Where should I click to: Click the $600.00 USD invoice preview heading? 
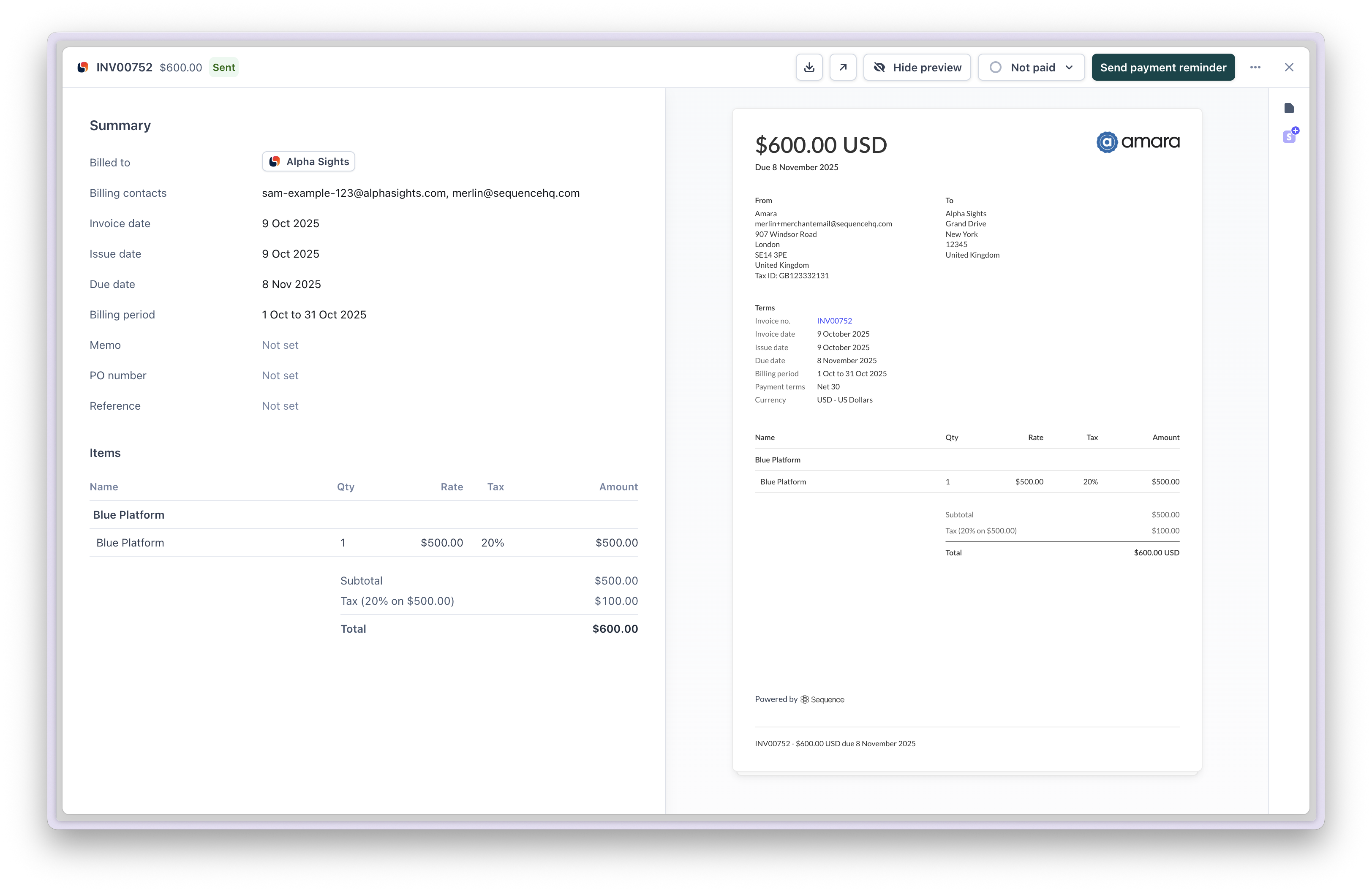(x=821, y=145)
